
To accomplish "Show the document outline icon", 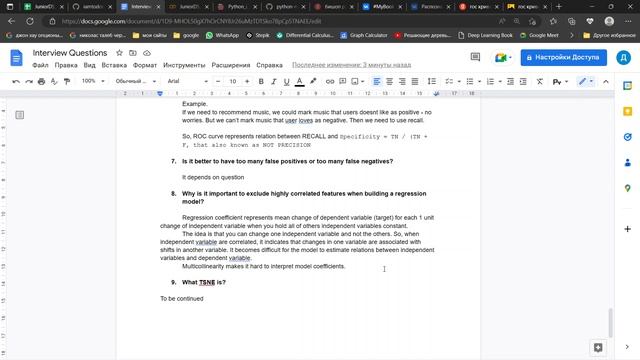I will 20,115.
